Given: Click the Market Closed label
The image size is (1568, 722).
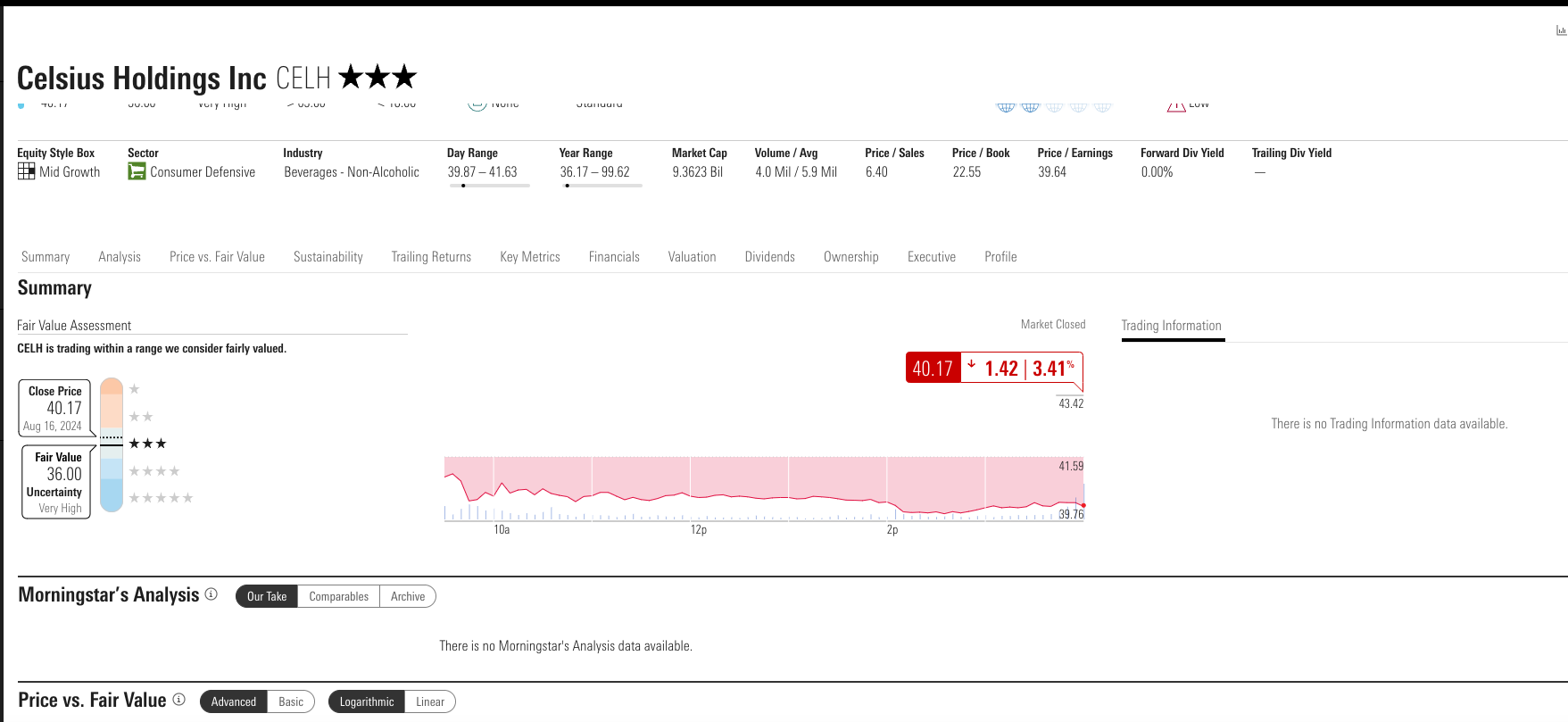Looking at the screenshot, I should (x=1053, y=324).
